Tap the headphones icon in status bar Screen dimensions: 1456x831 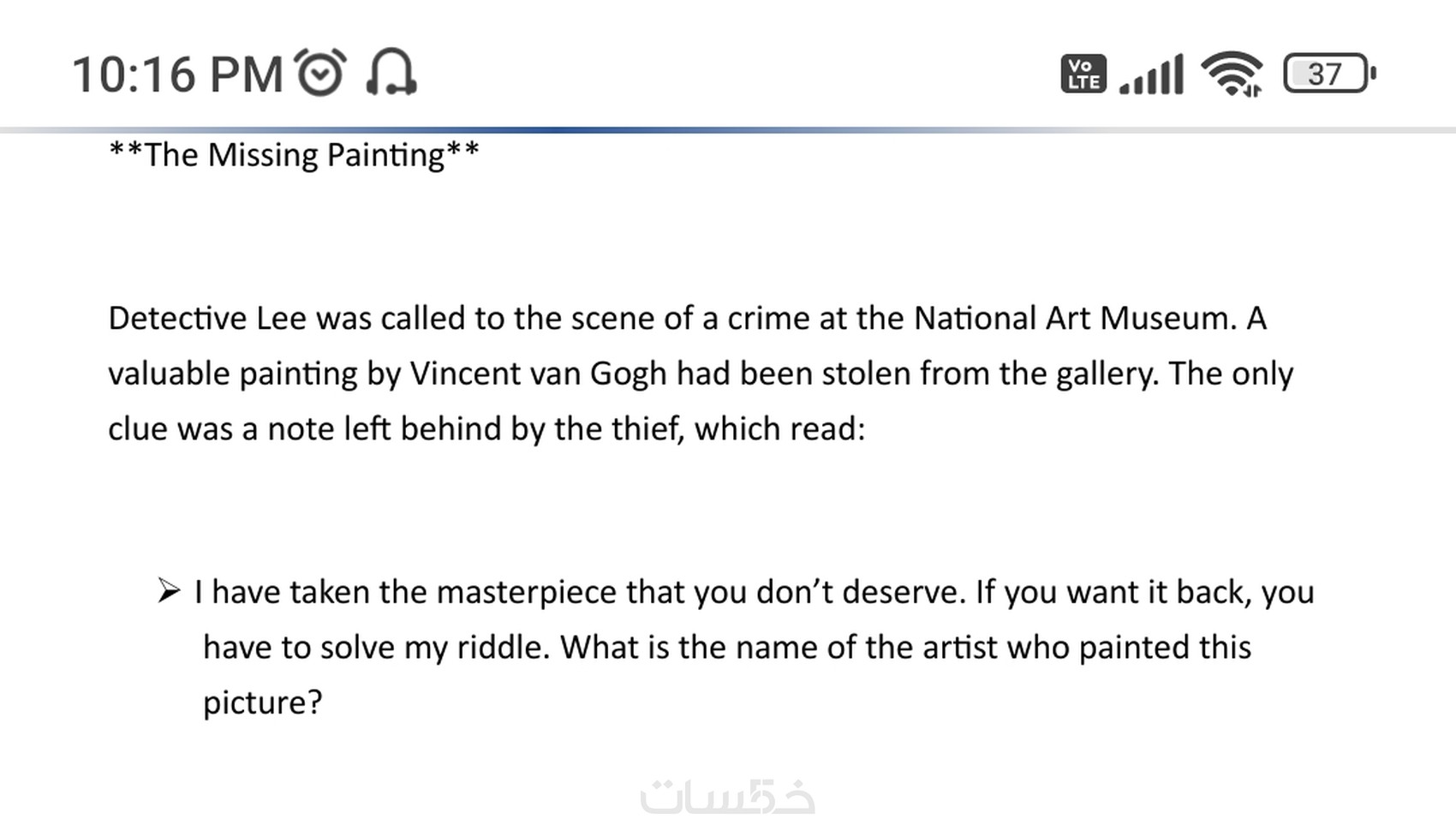[391, 73]
